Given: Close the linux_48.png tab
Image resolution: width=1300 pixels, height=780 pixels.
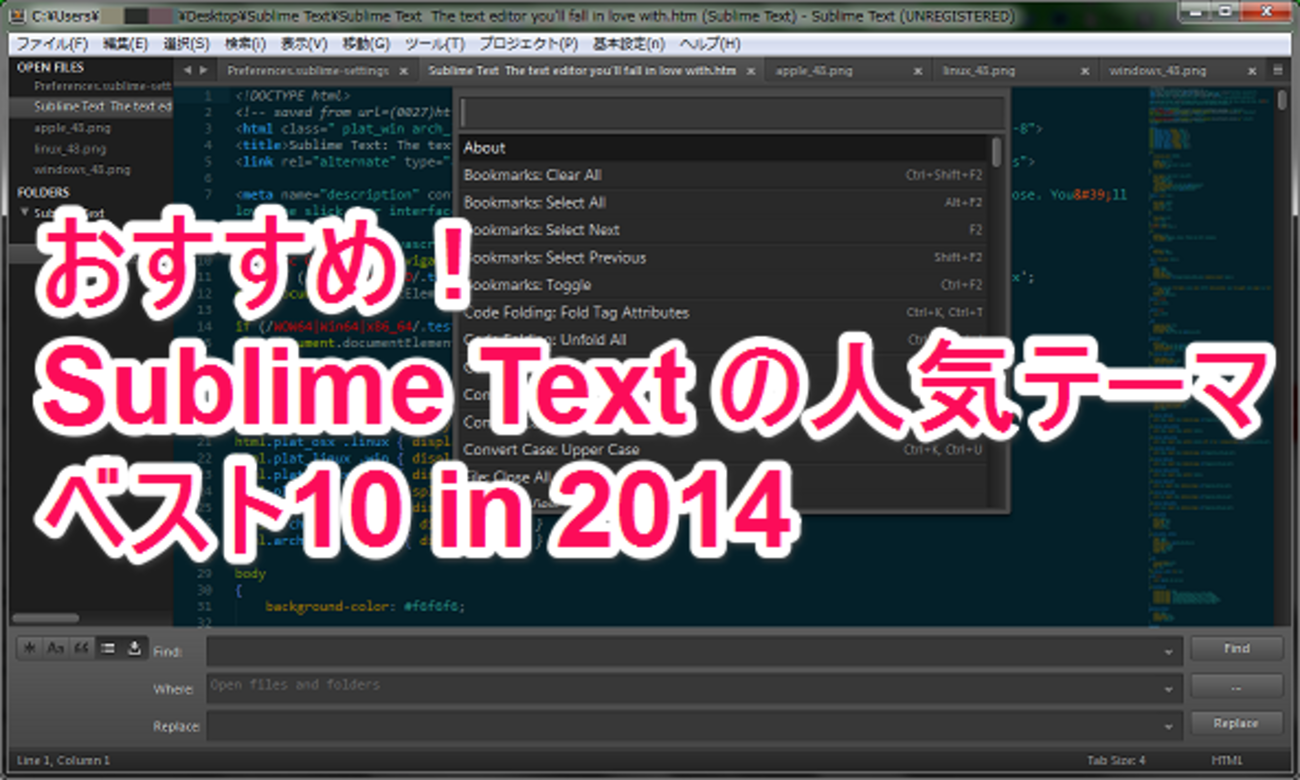Looking at the screenshot, I should [1085, 71].
